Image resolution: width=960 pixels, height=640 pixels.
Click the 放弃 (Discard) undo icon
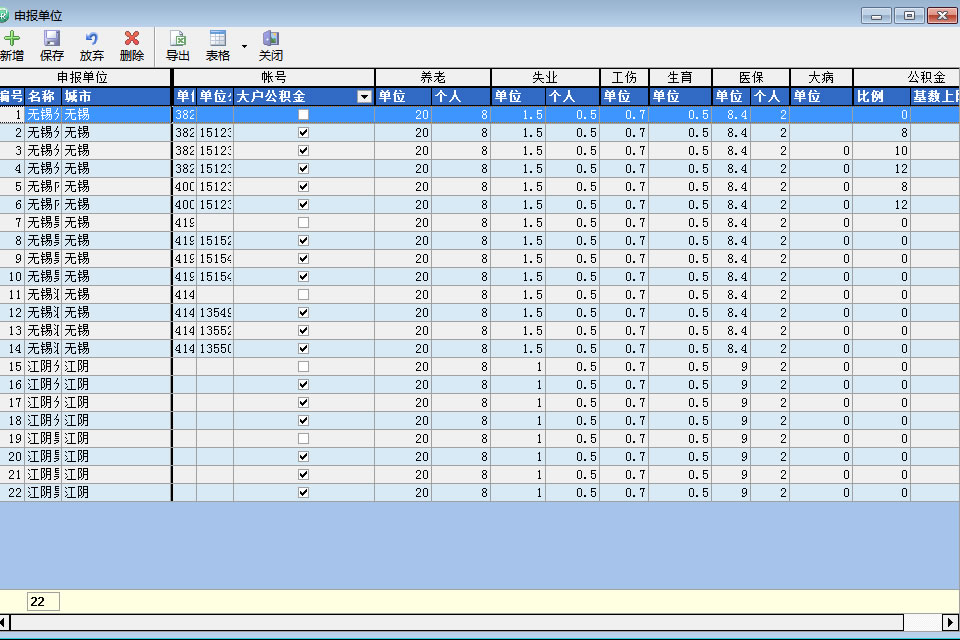[x=92, y=40]
